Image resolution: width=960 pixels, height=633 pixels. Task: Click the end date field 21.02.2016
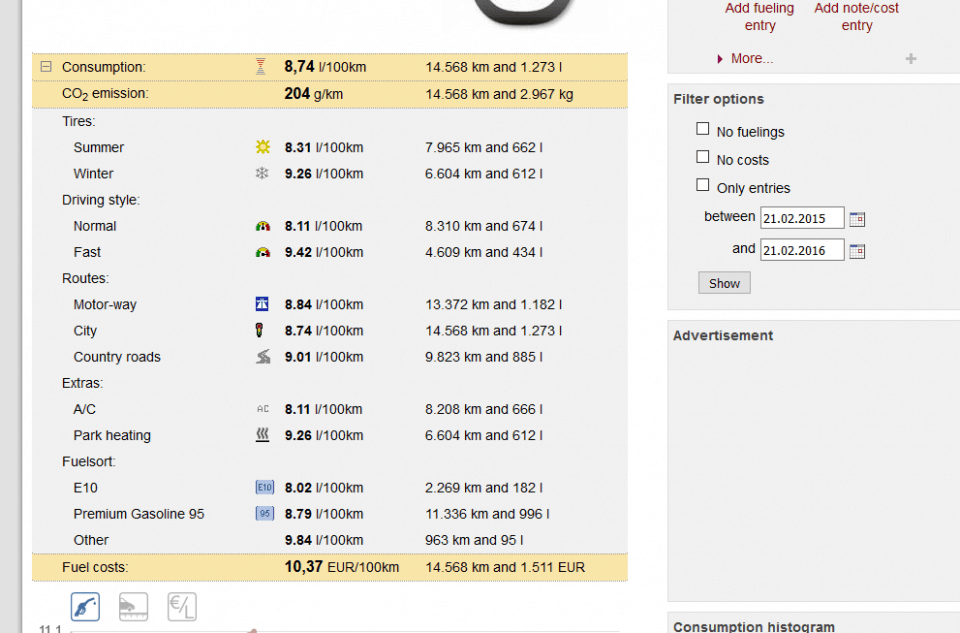(x=801, y=250)
